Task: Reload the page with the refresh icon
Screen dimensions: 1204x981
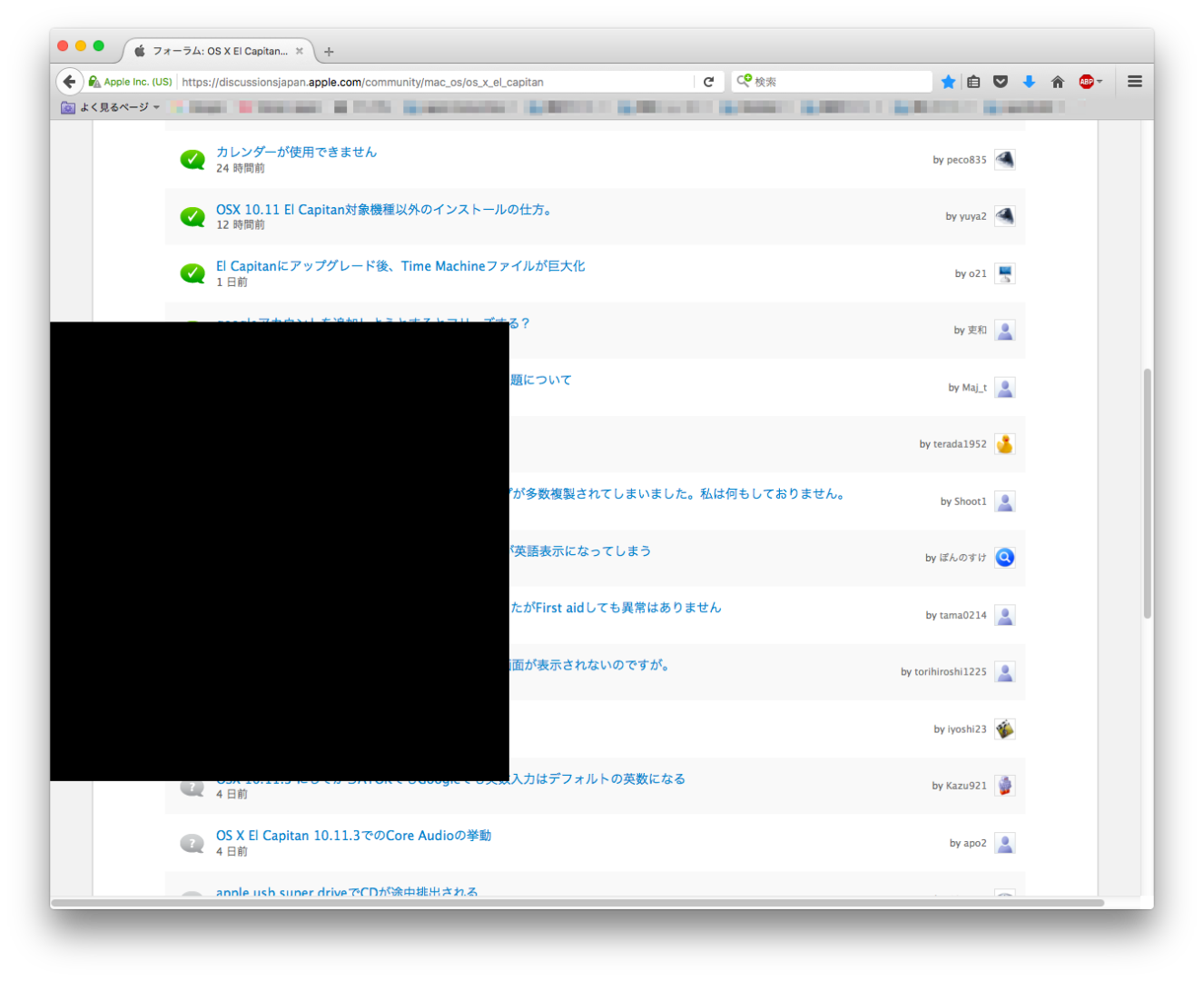Action: [709, 82]
